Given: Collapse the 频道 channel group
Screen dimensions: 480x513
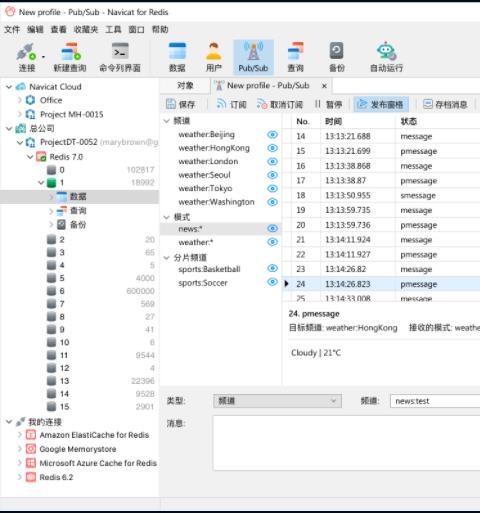Looking at the screenshot, I should 167,121.
